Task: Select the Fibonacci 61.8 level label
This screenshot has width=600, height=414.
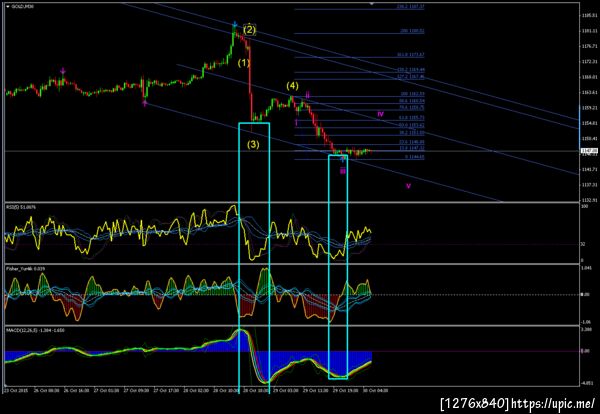Action: pos(411,117)
